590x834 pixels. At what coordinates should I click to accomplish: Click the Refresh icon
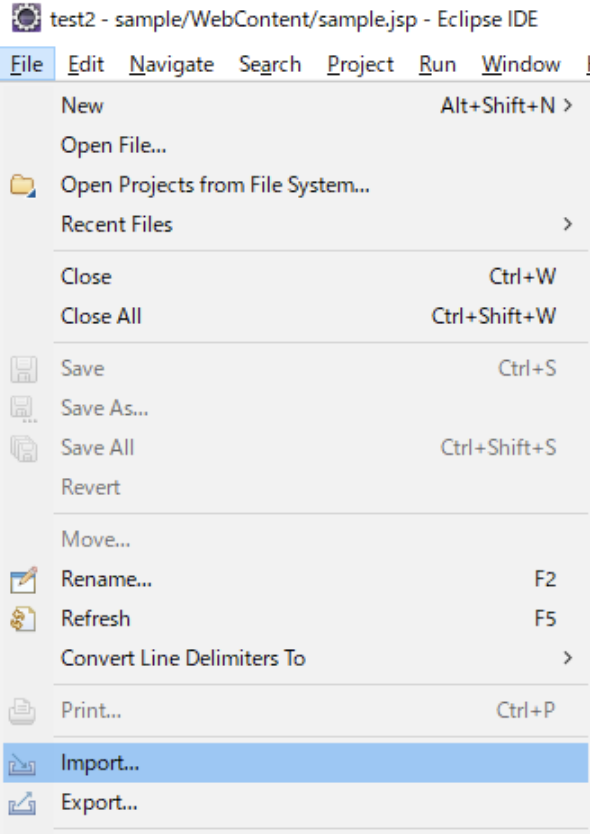[x=23, y=619]
